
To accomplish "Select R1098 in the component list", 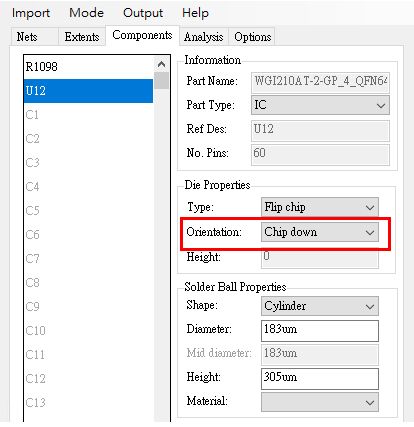I will coord(88,67).
